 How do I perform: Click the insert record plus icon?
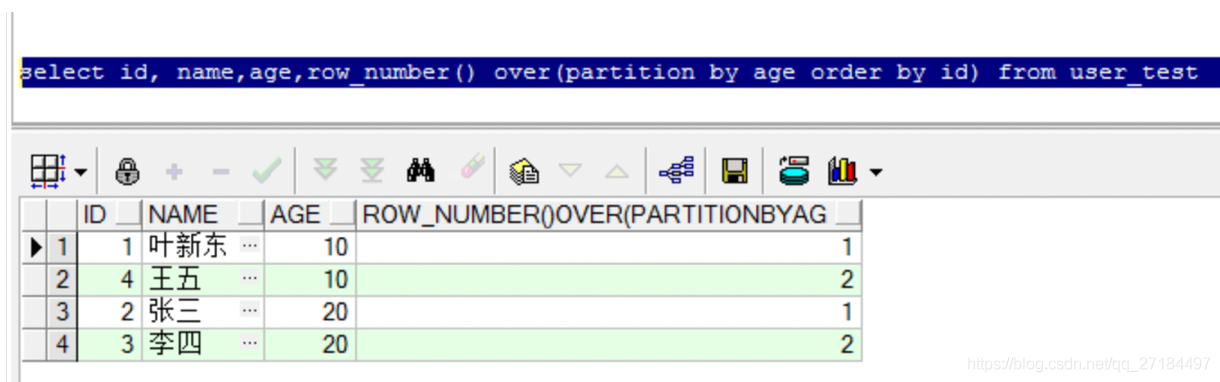[175, 173]
